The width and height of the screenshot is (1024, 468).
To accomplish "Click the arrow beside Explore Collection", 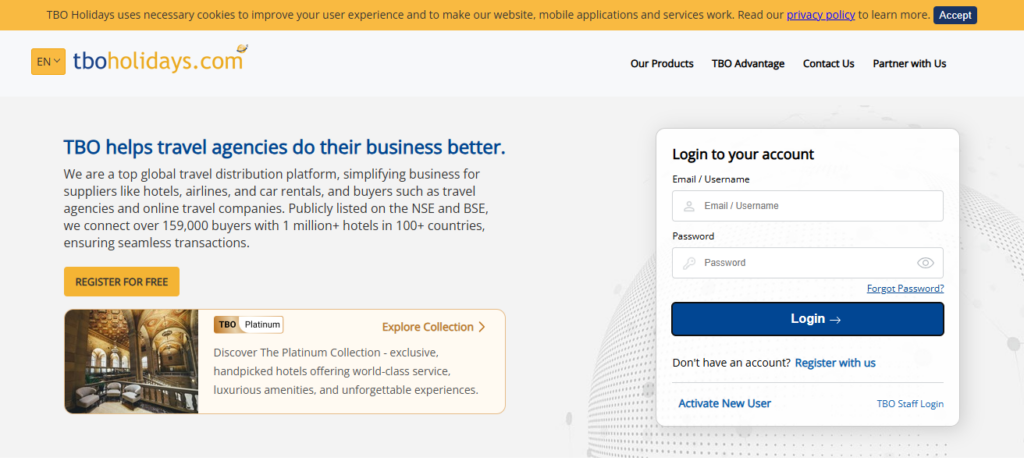I will [482, 327].
